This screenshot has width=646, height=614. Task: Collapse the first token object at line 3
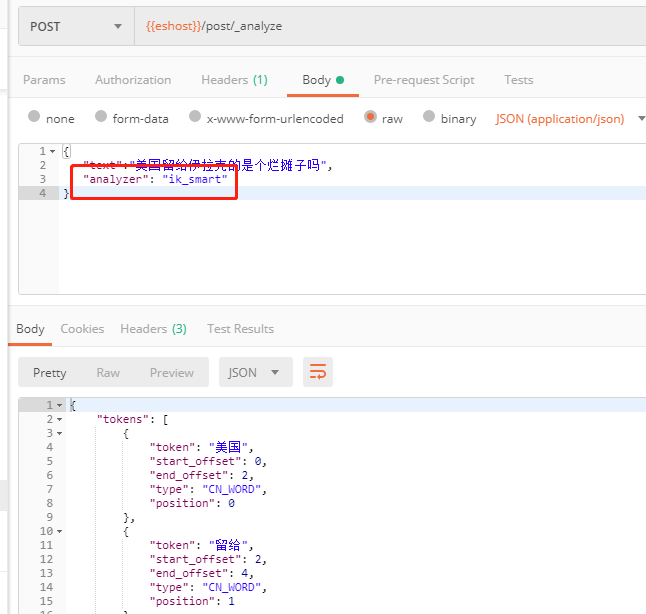click(x=60, y=434)
